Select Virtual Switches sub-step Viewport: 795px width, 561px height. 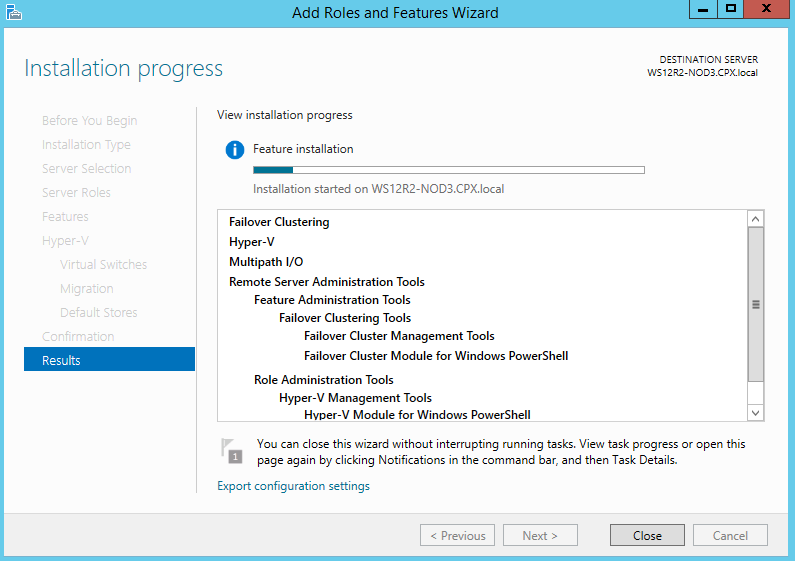(x=103, y=264)
